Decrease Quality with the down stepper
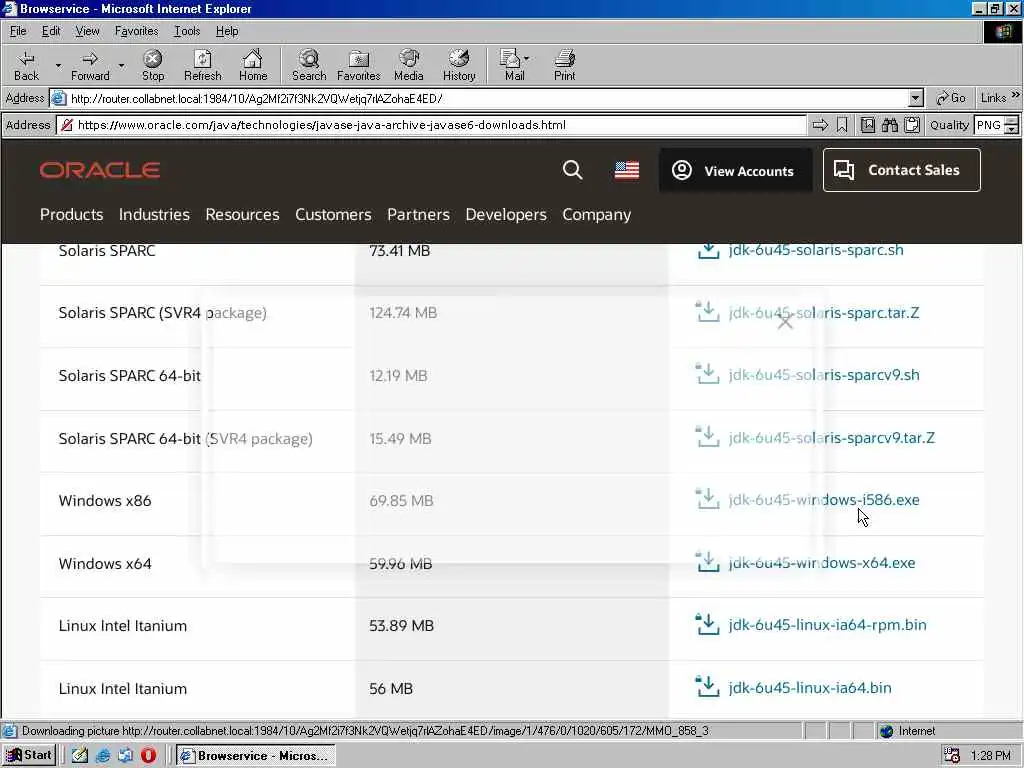Screen dimensions: 1024x768 pos(1012,129)
